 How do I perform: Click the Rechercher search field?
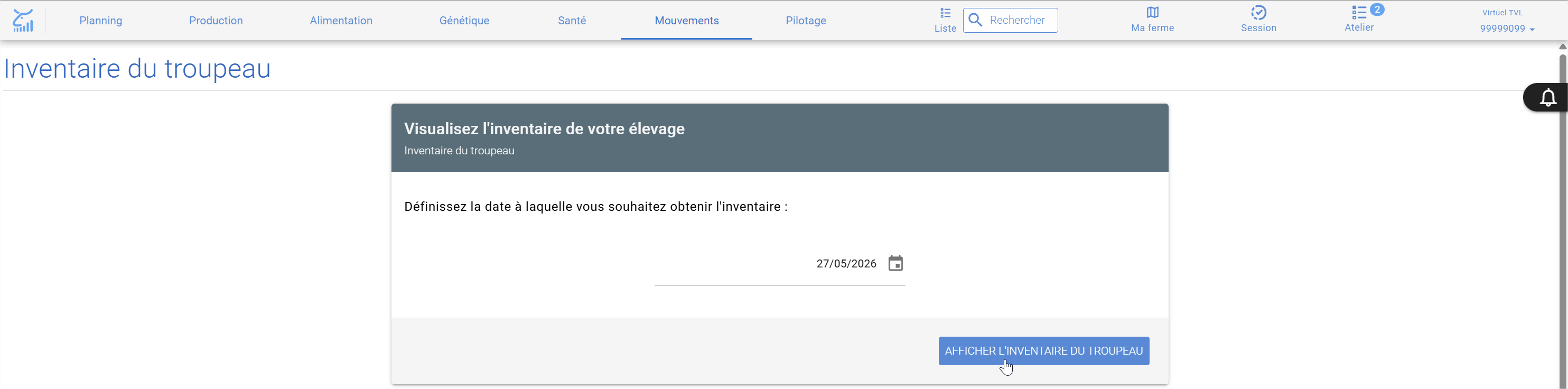coord(1011,20)
